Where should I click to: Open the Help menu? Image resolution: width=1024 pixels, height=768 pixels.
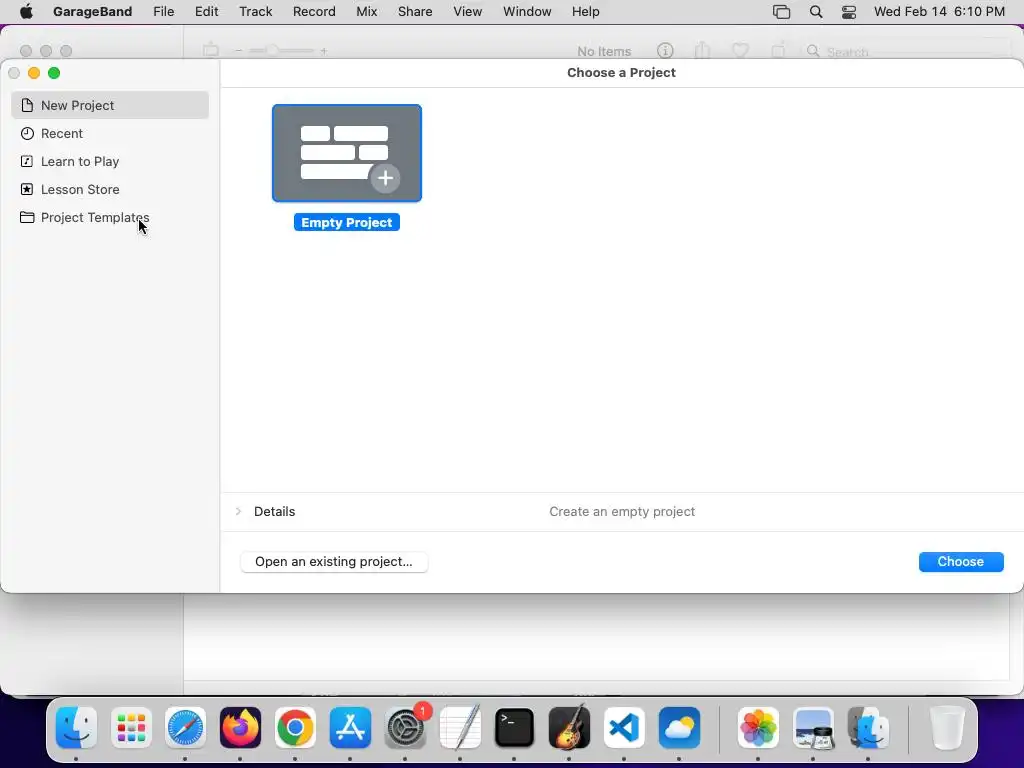pos(585,12)
